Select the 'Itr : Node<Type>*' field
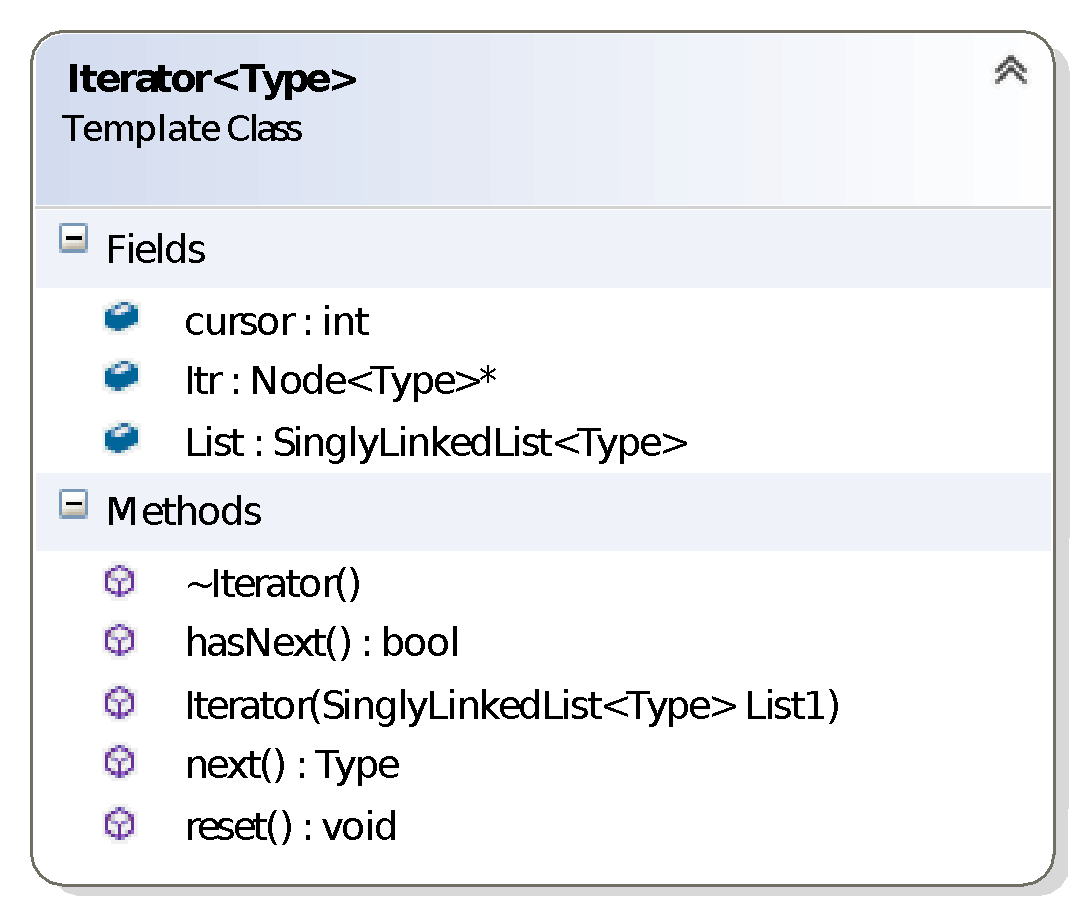The width and height of the screenshot is (1088, 919). click(342, 381)
